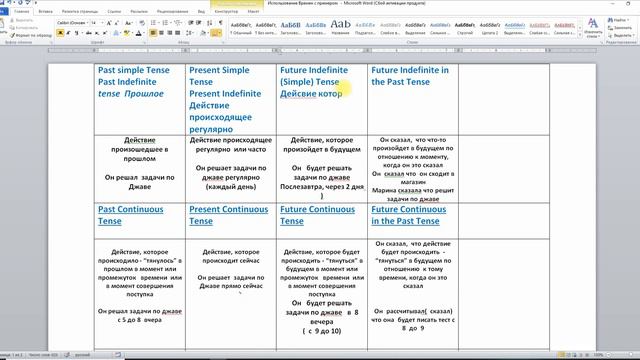Click the Shrink Font icon
The width and height of the screenshot is (640, 360).
[x=117, y=23]
